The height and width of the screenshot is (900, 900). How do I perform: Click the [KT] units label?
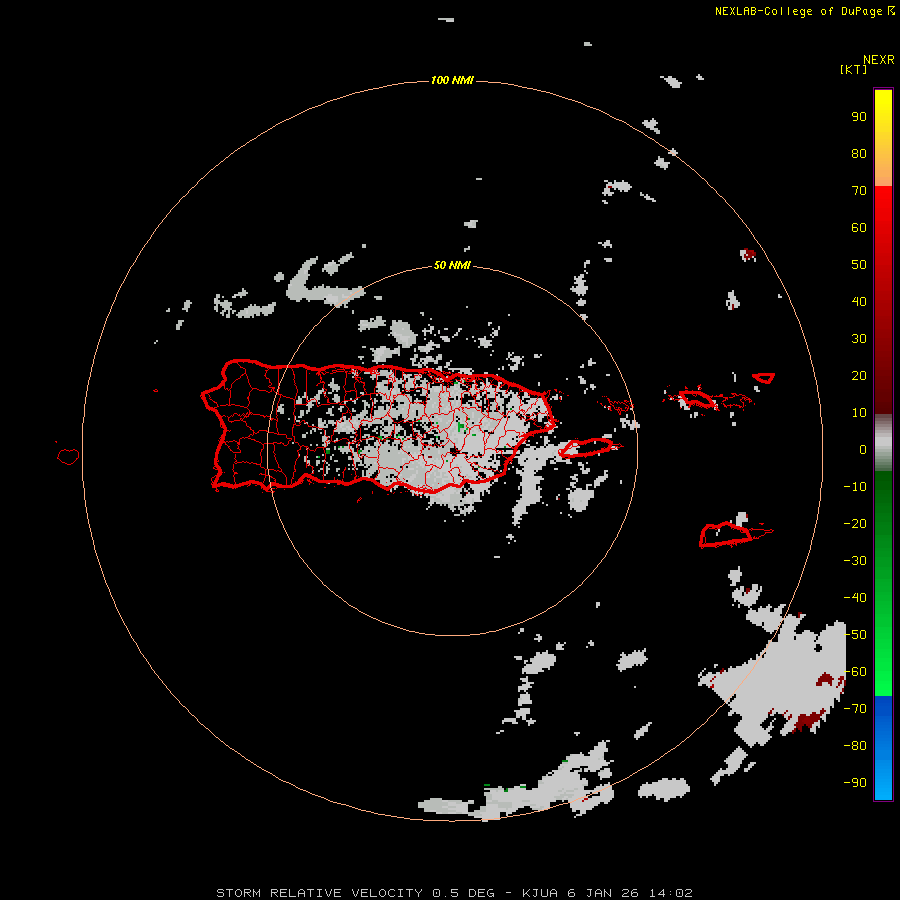pos(853,69)
